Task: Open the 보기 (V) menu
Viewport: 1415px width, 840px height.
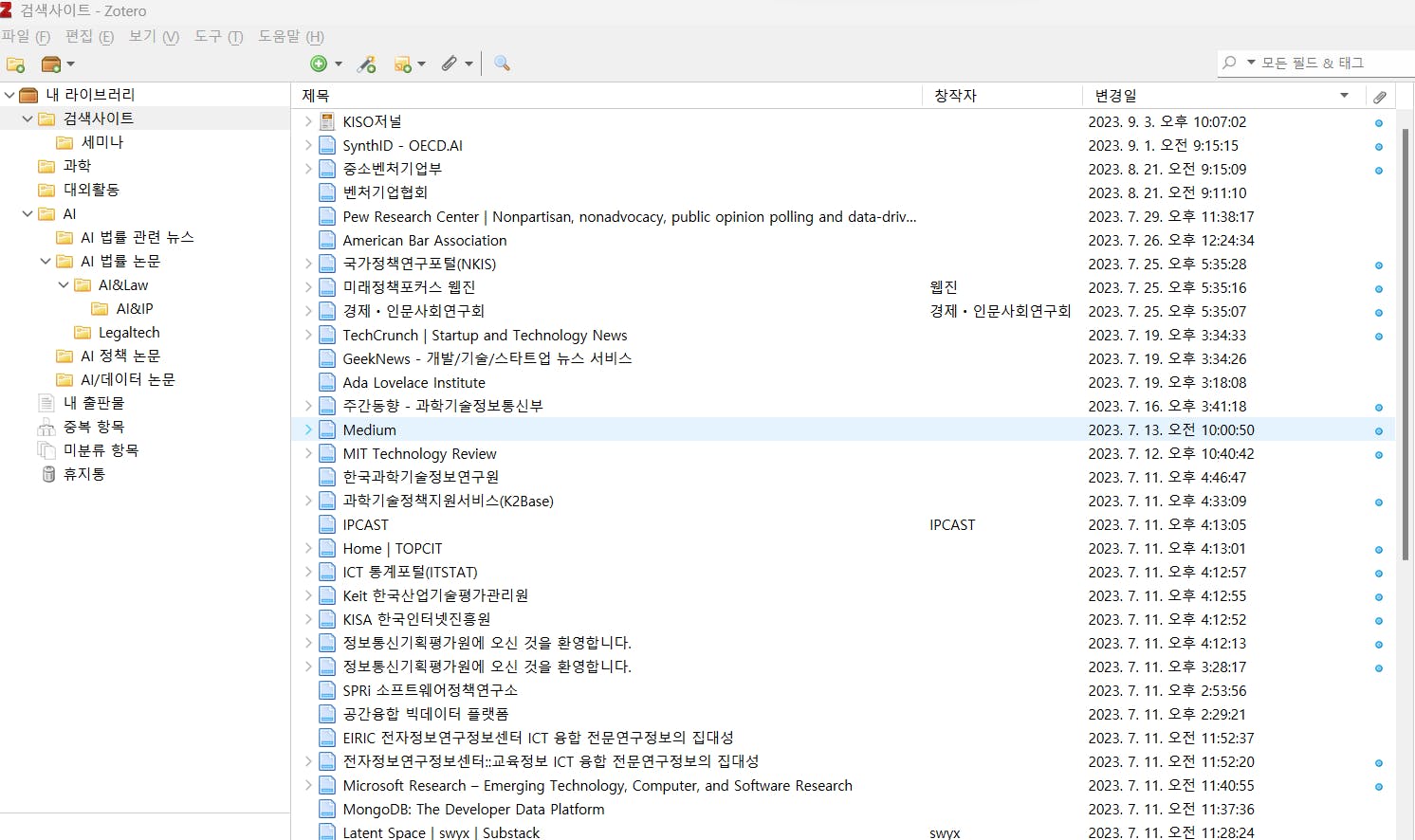Action: click(154, 36)
